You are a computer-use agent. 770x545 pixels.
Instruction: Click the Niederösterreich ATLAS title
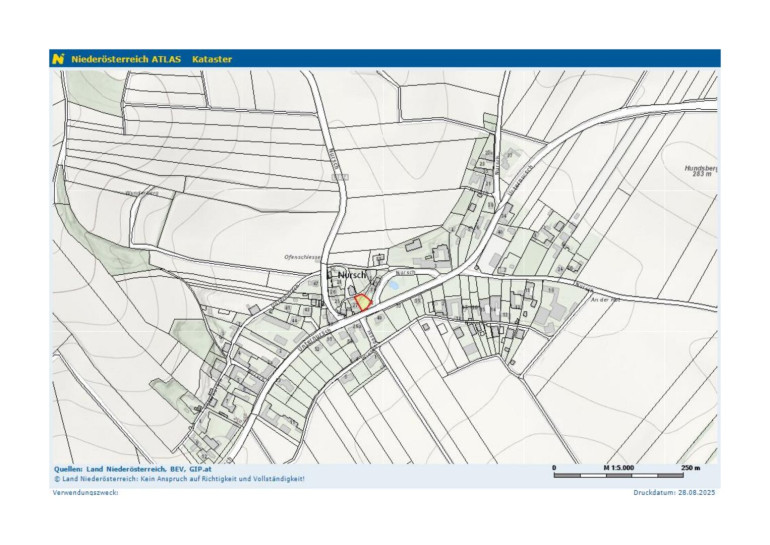click(126, 59)
